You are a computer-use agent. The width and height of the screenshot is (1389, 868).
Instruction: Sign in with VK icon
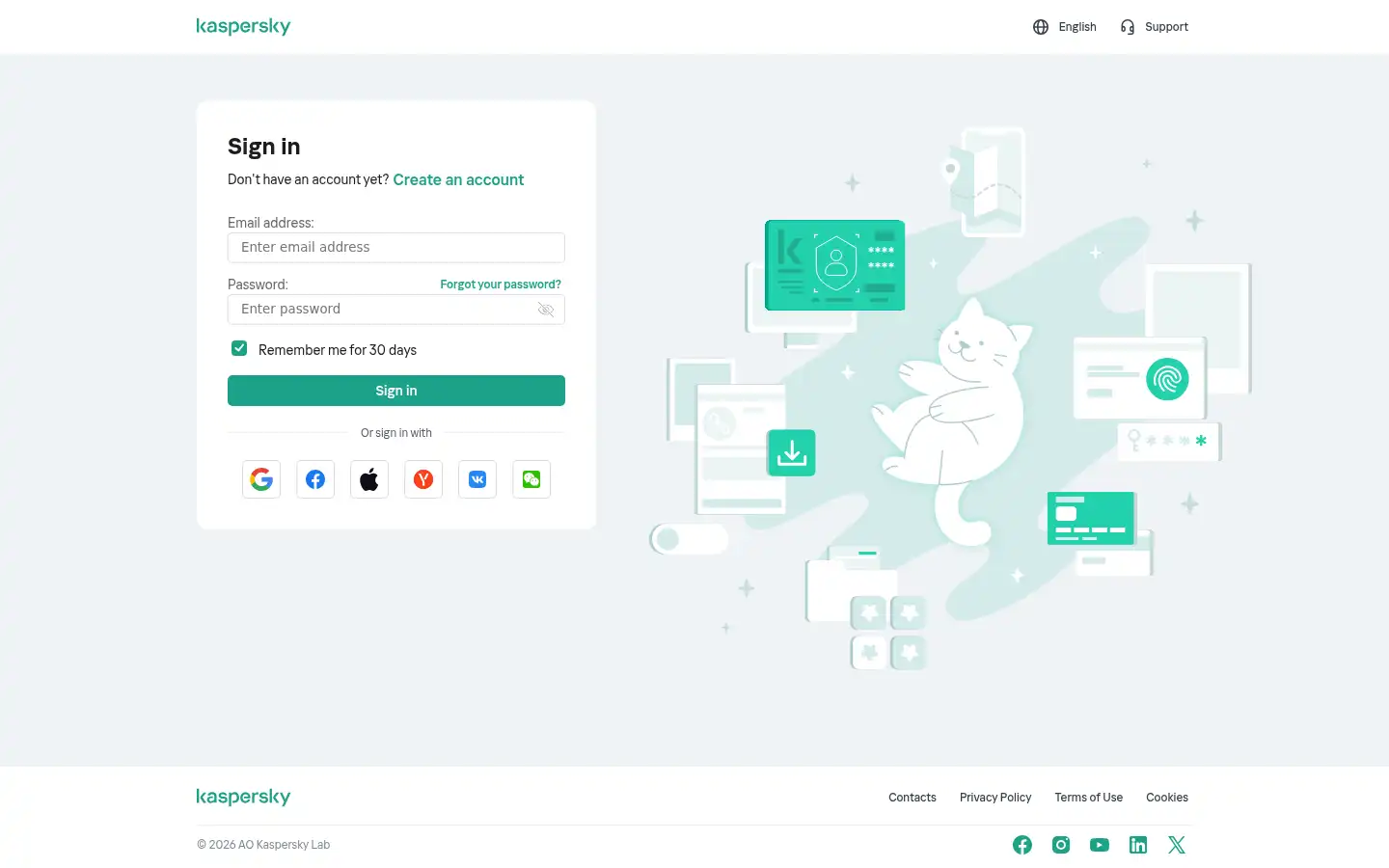477,479
